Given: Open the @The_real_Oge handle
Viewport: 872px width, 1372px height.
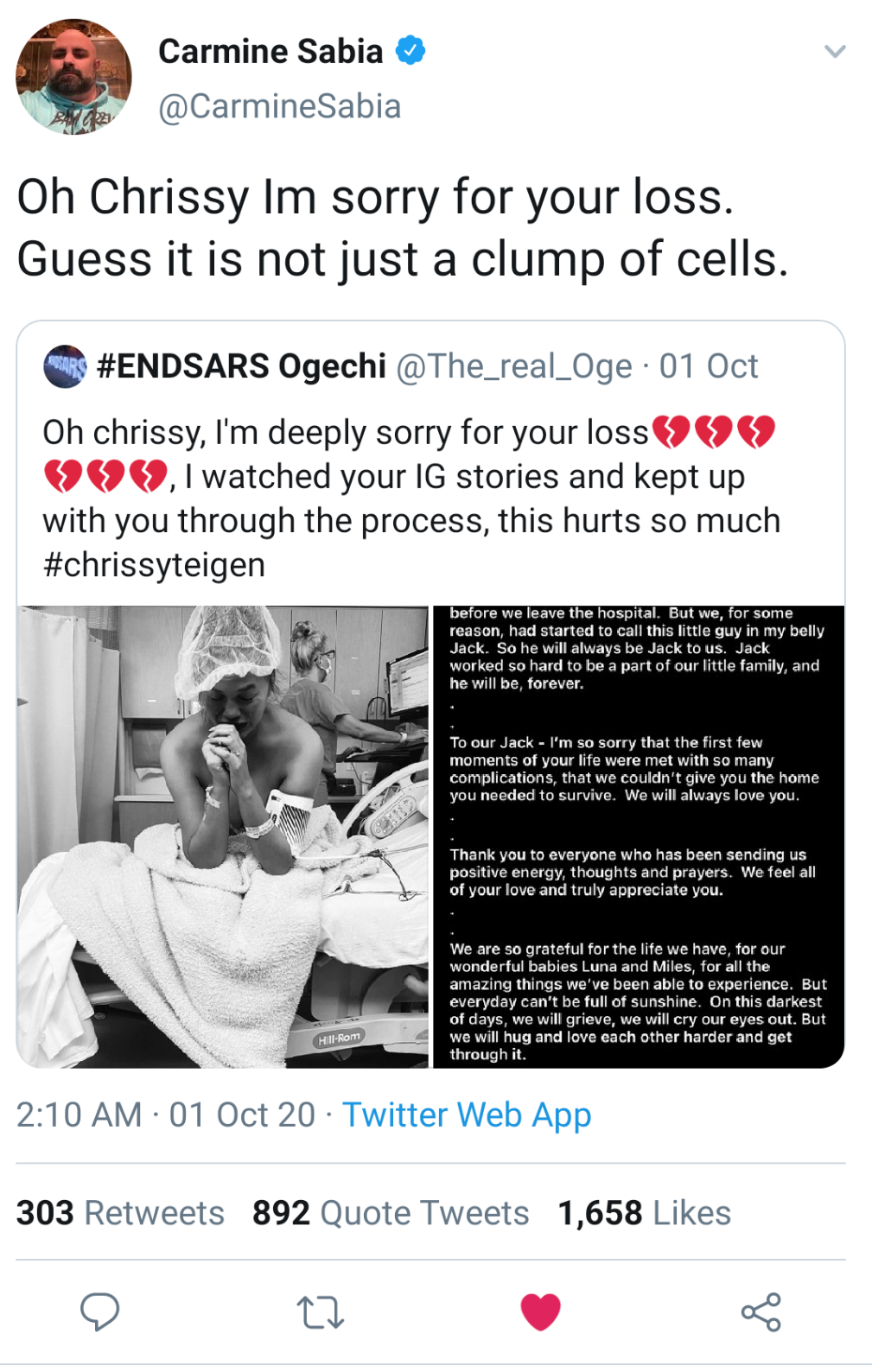Looking at the screenshot, I should (x=514, y=366).
